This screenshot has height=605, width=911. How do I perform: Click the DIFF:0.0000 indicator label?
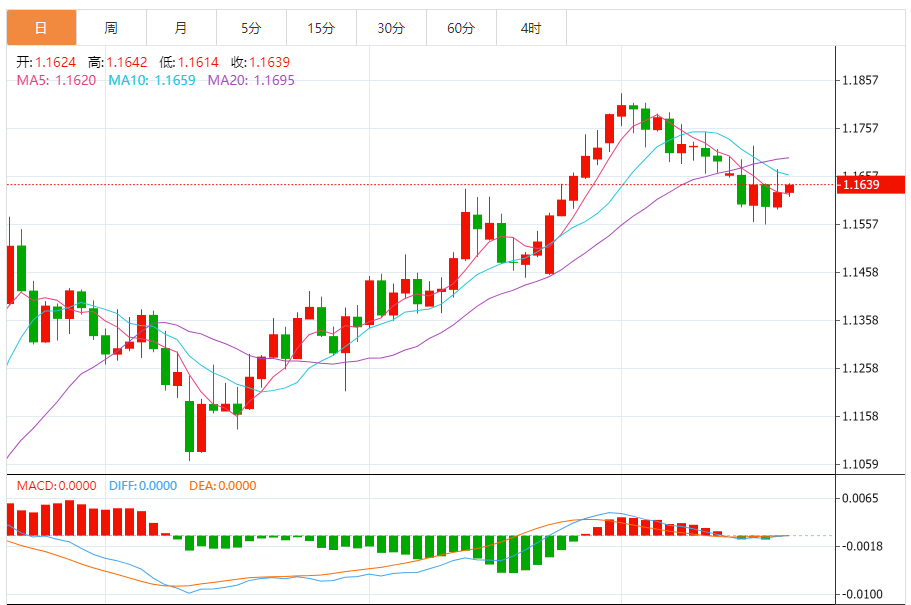point(143,486)
